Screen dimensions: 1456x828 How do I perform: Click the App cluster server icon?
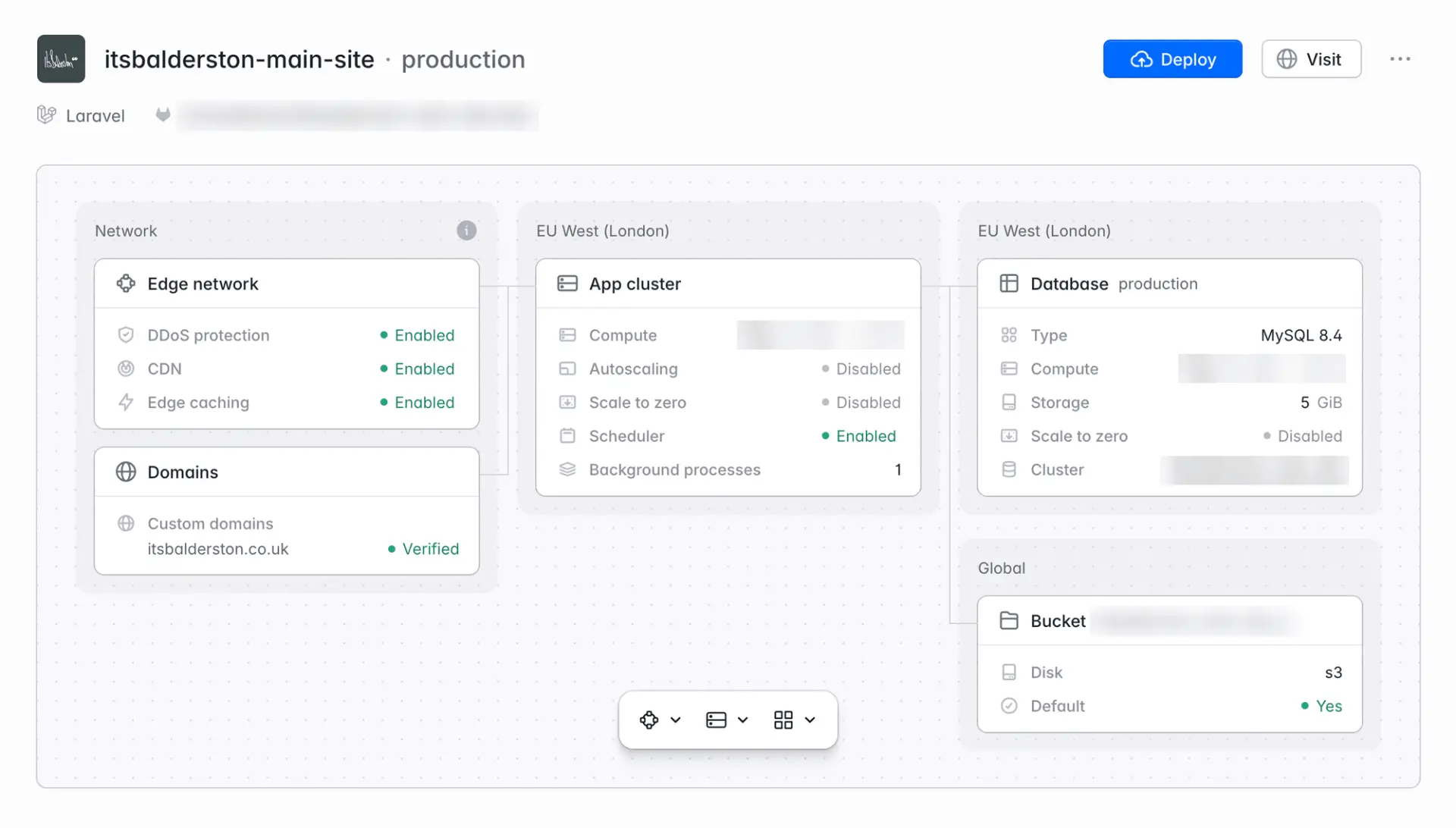[567, 284]
